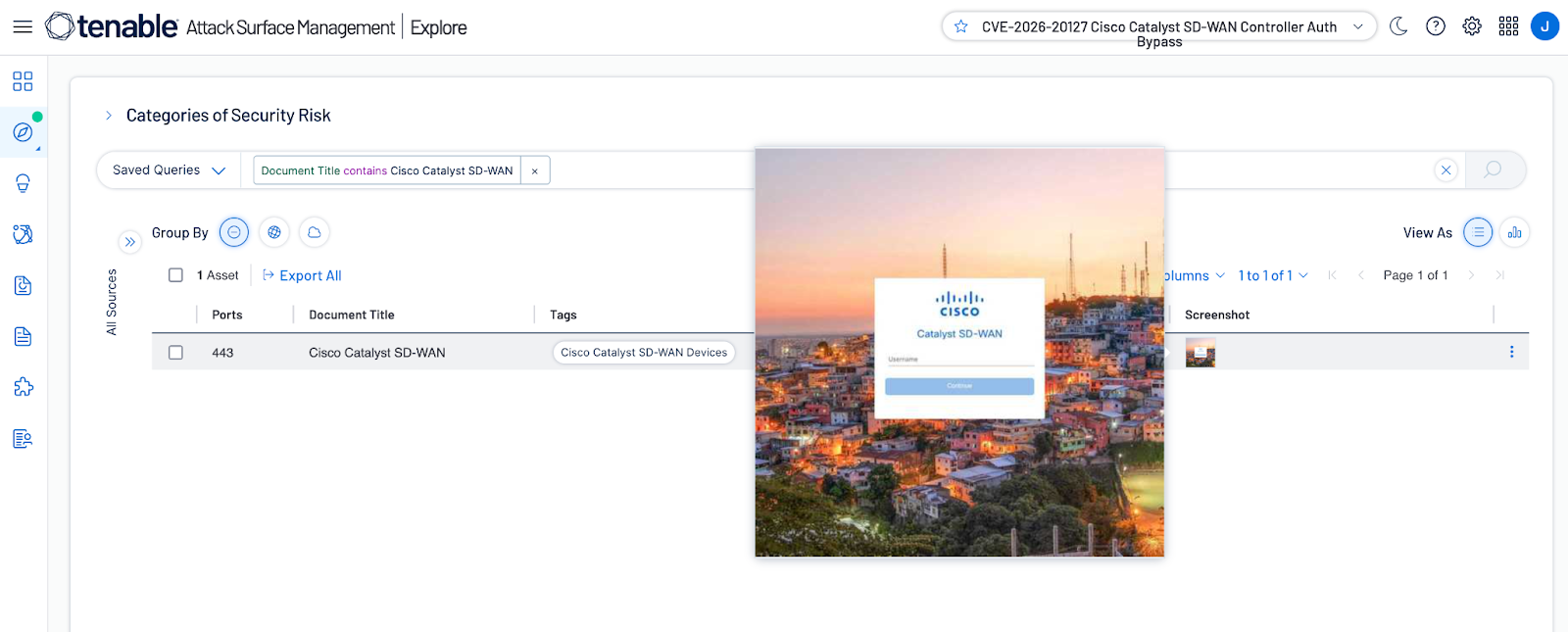Group by globe domain icon

[x=274, y=232]
